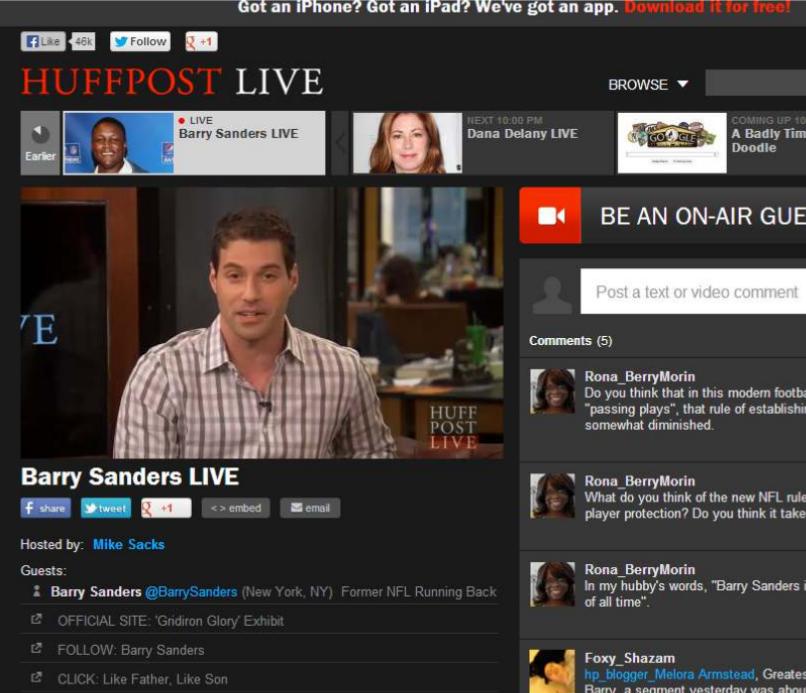Click the Download it for free! app link
This screenshot has height=693, width=806.
point(707,7)
